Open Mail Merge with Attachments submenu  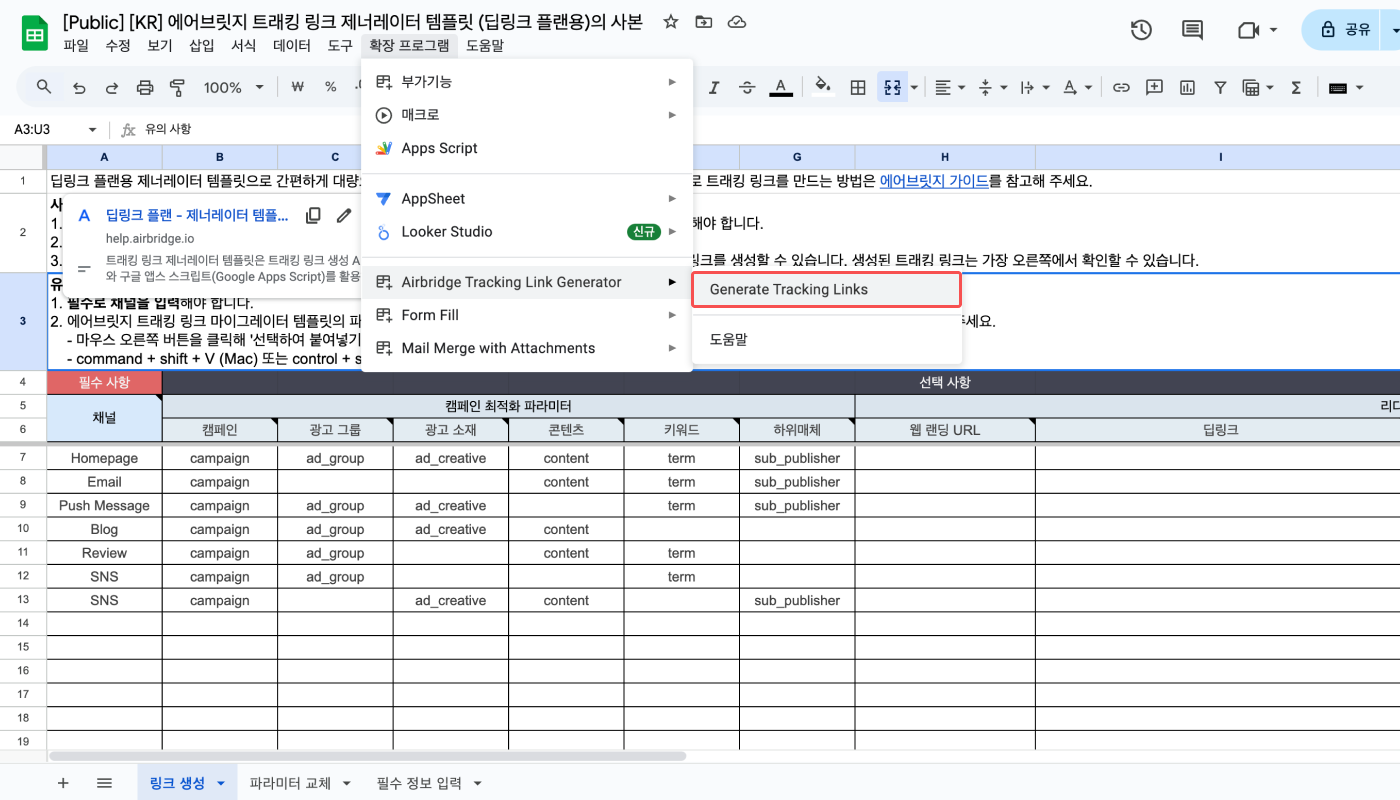(527, 348)
